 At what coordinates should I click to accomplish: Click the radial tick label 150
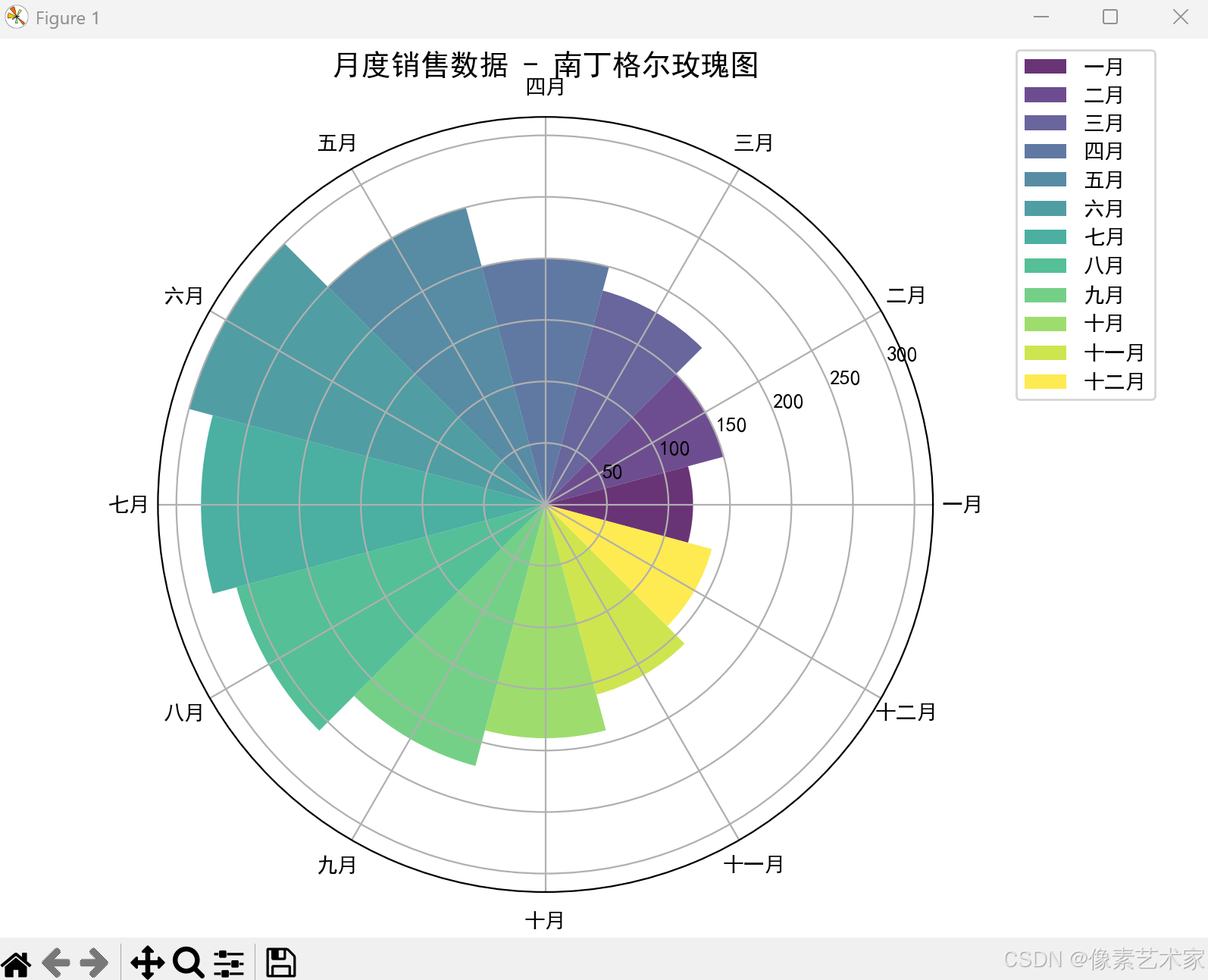tap(731, 425)
